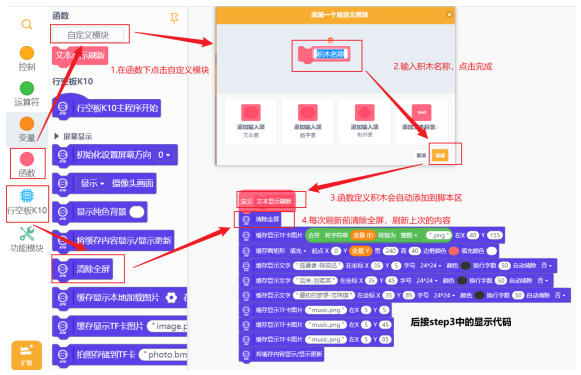Pick red 边框颜色 swatch
The height and width of the screenshot is (375, 581).
454,251
